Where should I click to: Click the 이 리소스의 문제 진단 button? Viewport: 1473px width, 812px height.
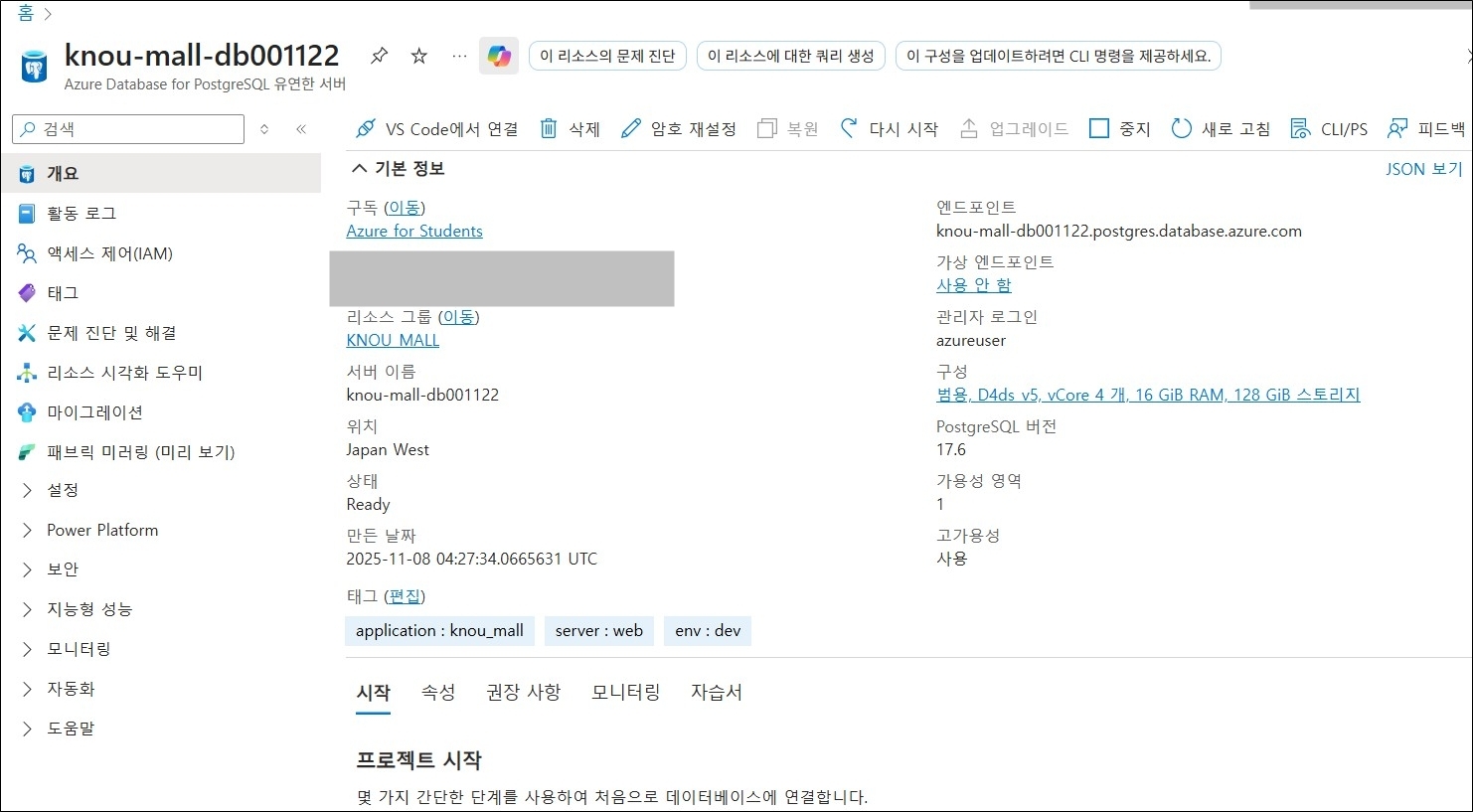click(607, 56)
